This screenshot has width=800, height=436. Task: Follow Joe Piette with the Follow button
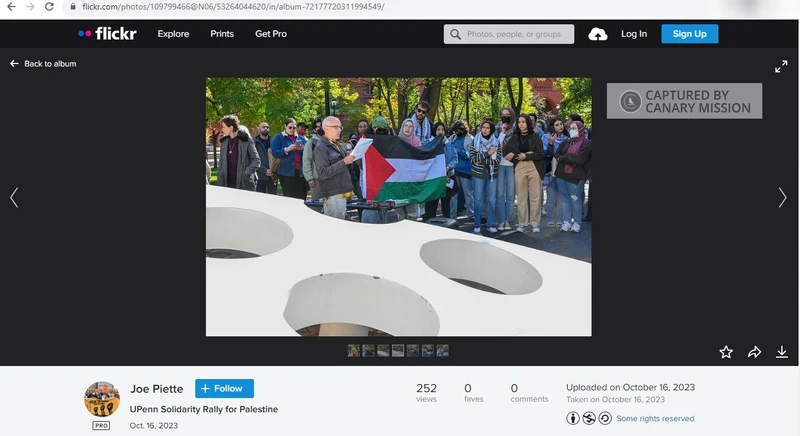pyautogui.click(x=224, y=388)
